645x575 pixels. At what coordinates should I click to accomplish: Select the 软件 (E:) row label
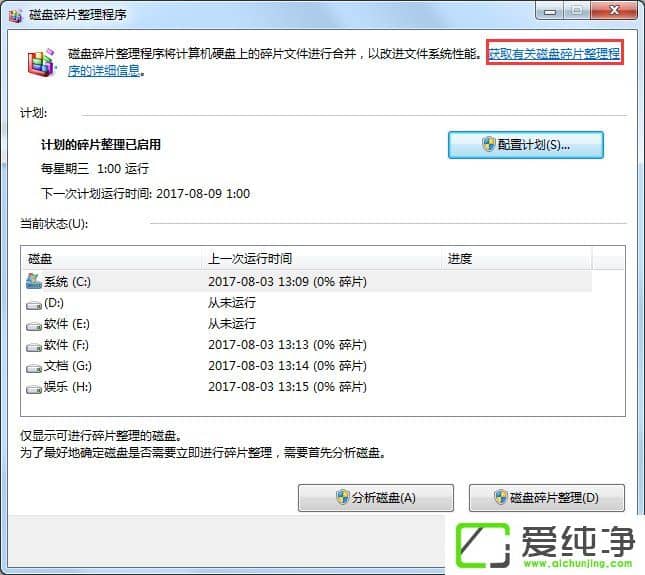[66, 324]
